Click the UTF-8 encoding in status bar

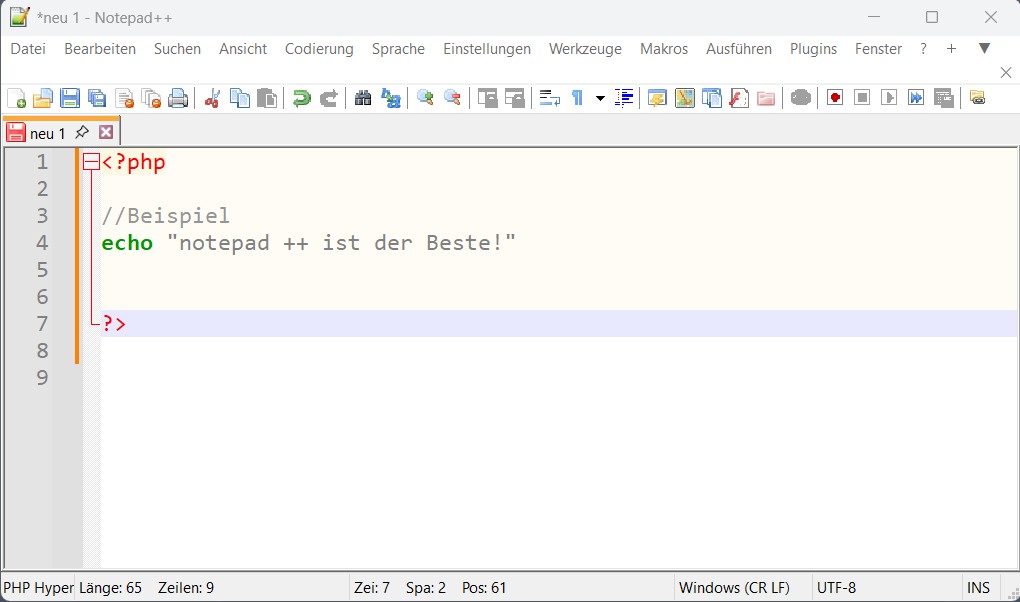tap(837, 588)
